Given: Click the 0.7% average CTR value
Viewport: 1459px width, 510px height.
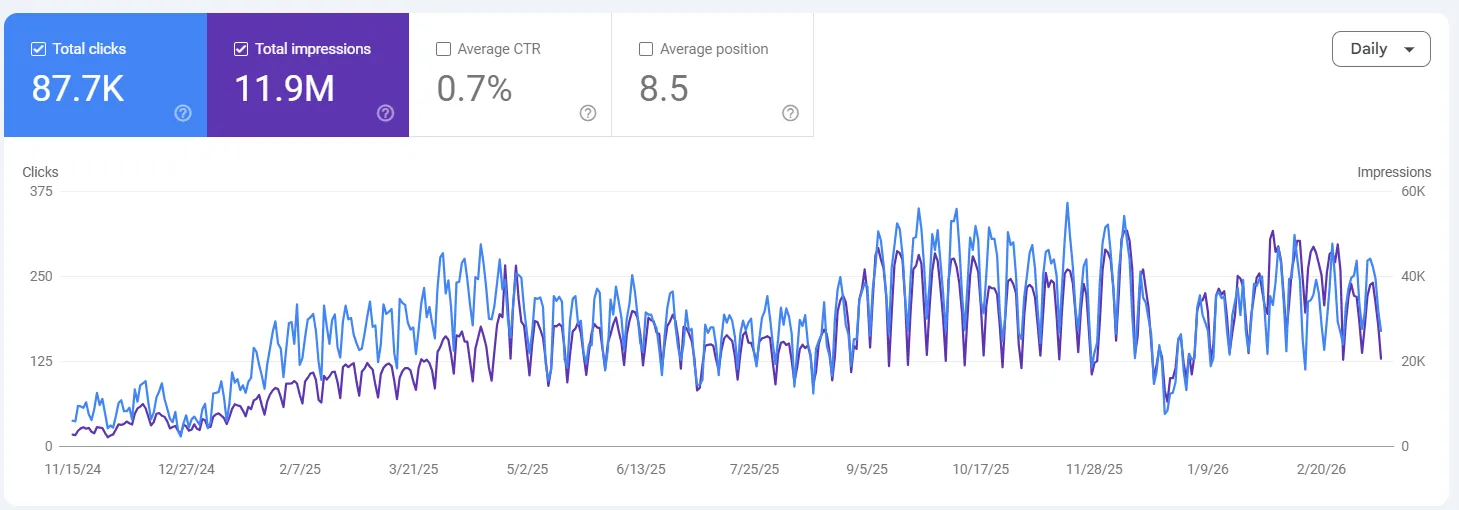Looking at the screenshot, I should [475, 89].
